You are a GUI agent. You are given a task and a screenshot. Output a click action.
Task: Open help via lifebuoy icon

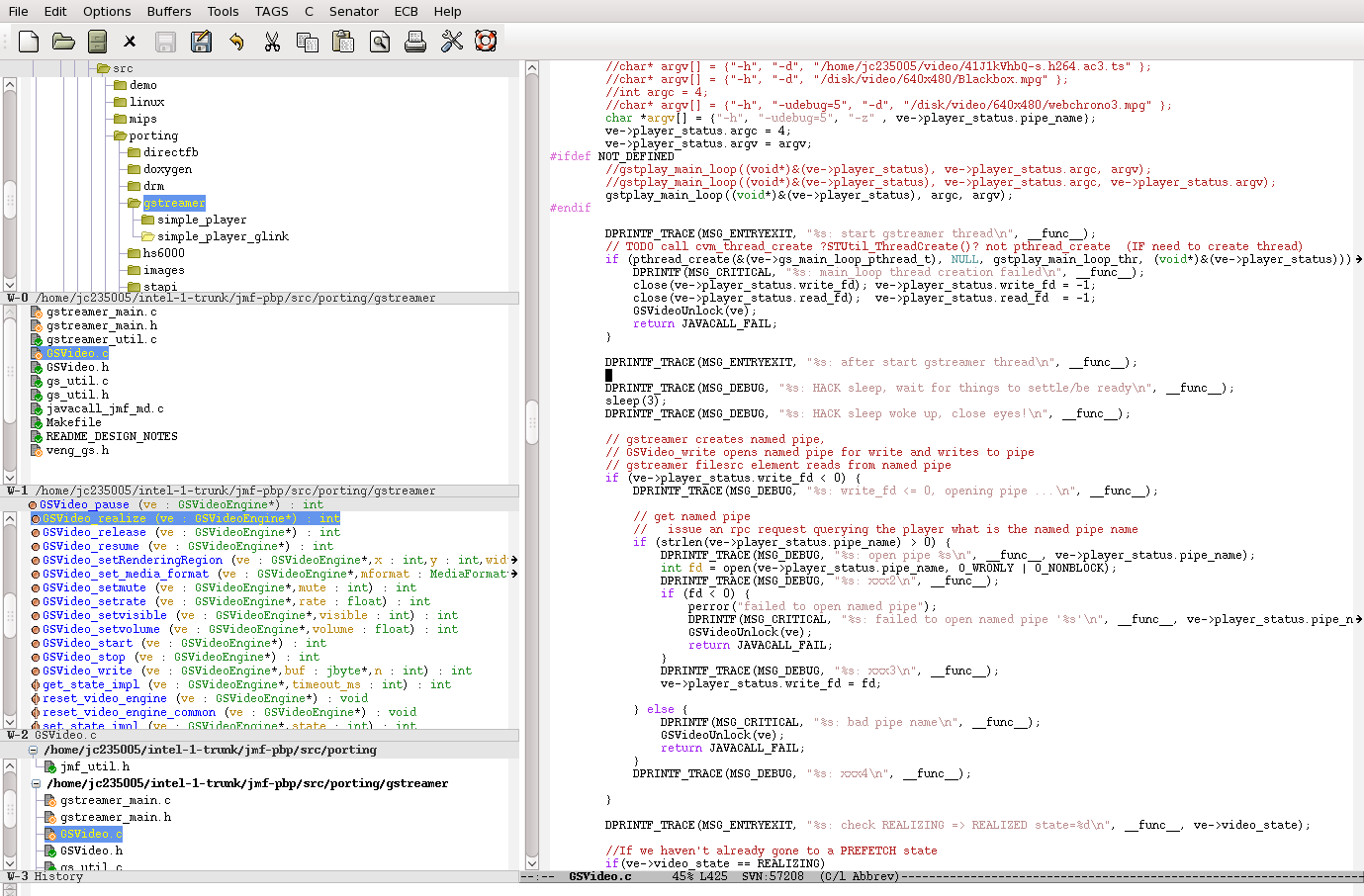[486, 41]
